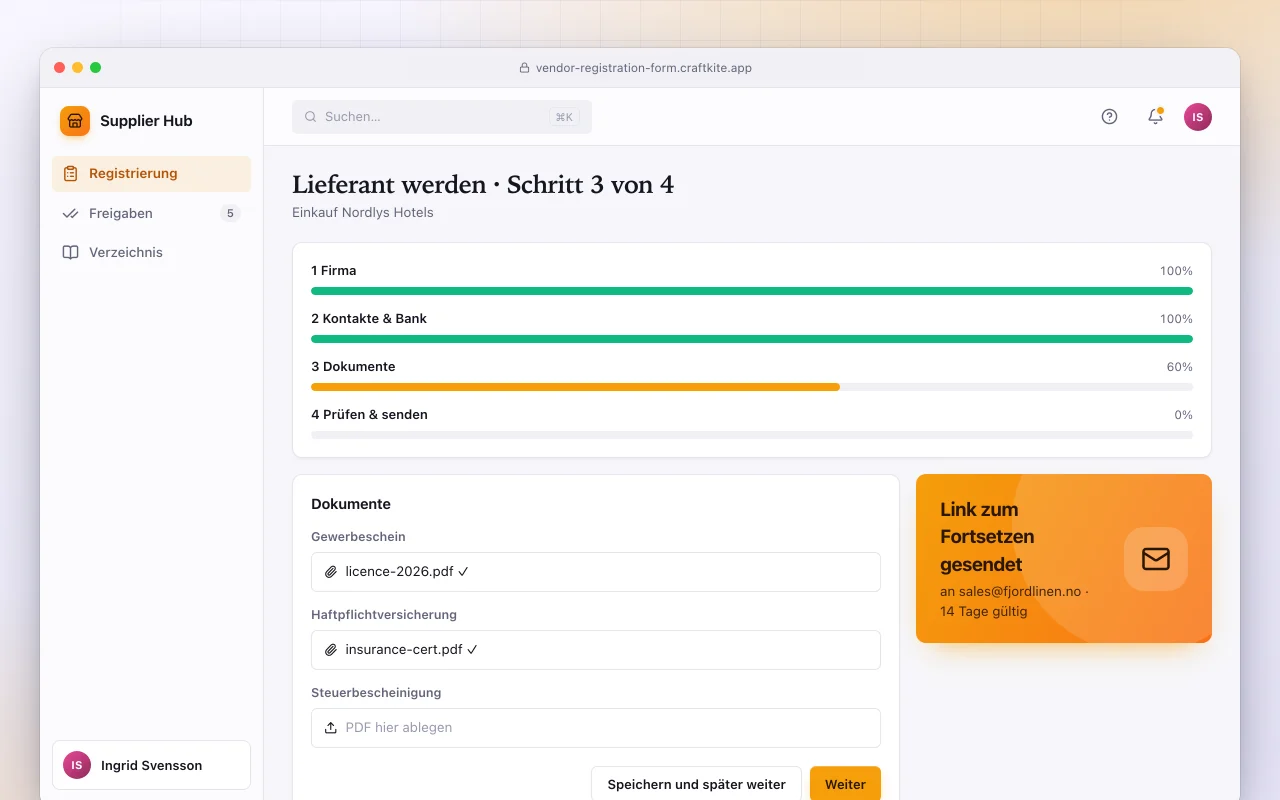The width and height of the screenshot is (1280, 800).
Task: Open the Registrierung sidebar item
Action: coord(151,174)
